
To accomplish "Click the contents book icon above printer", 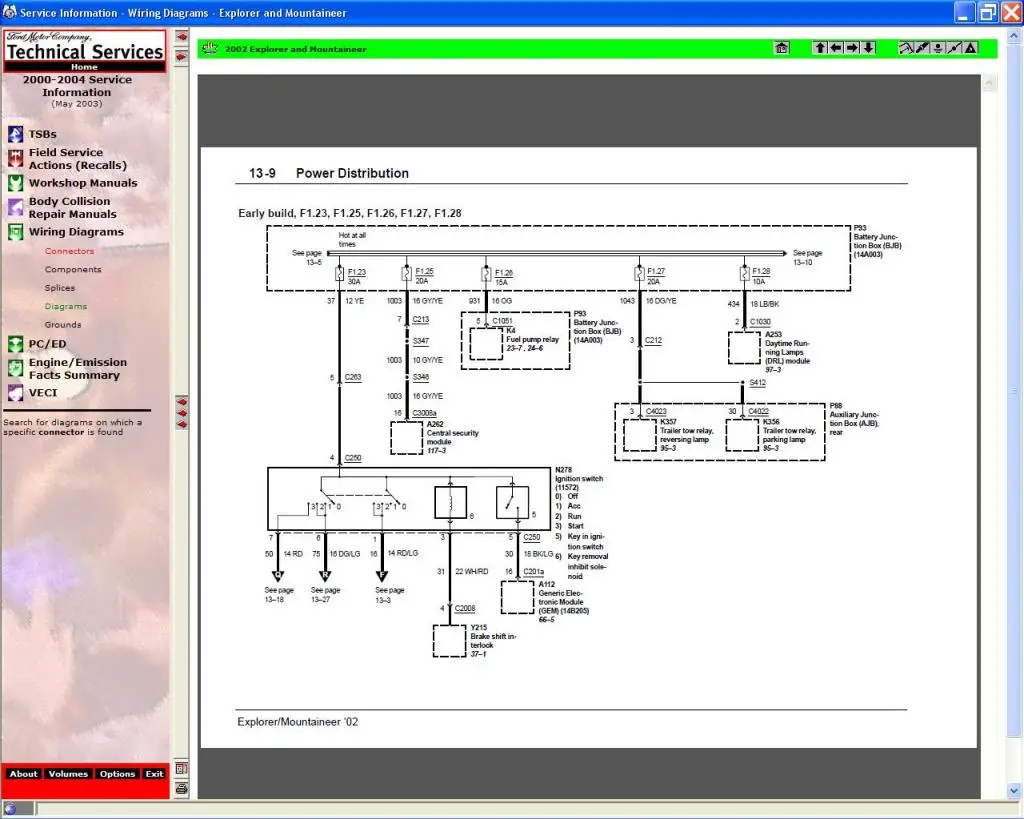I will 182,769.
